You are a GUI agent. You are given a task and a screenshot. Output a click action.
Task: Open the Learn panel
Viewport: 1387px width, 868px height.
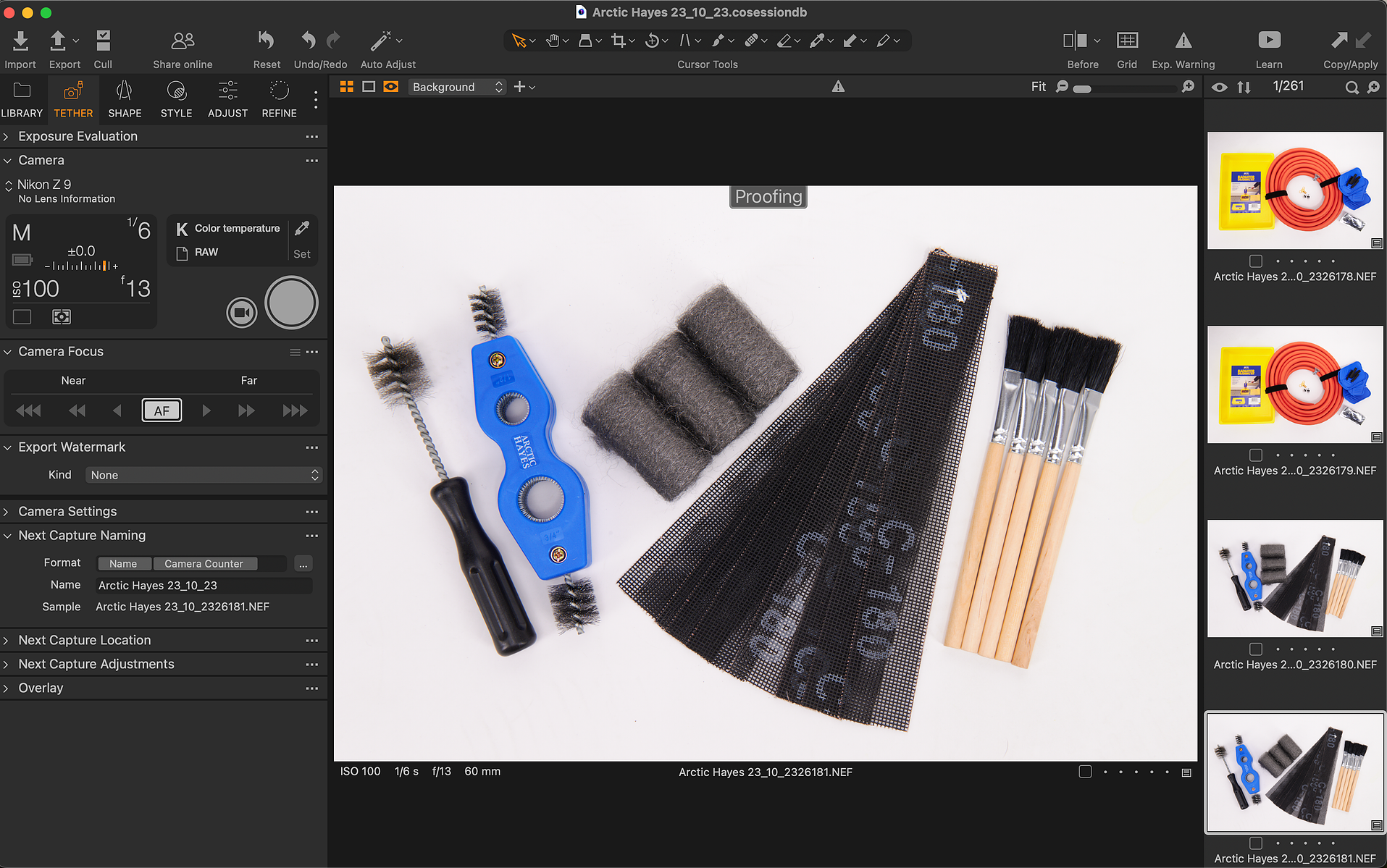[1269, 40]
